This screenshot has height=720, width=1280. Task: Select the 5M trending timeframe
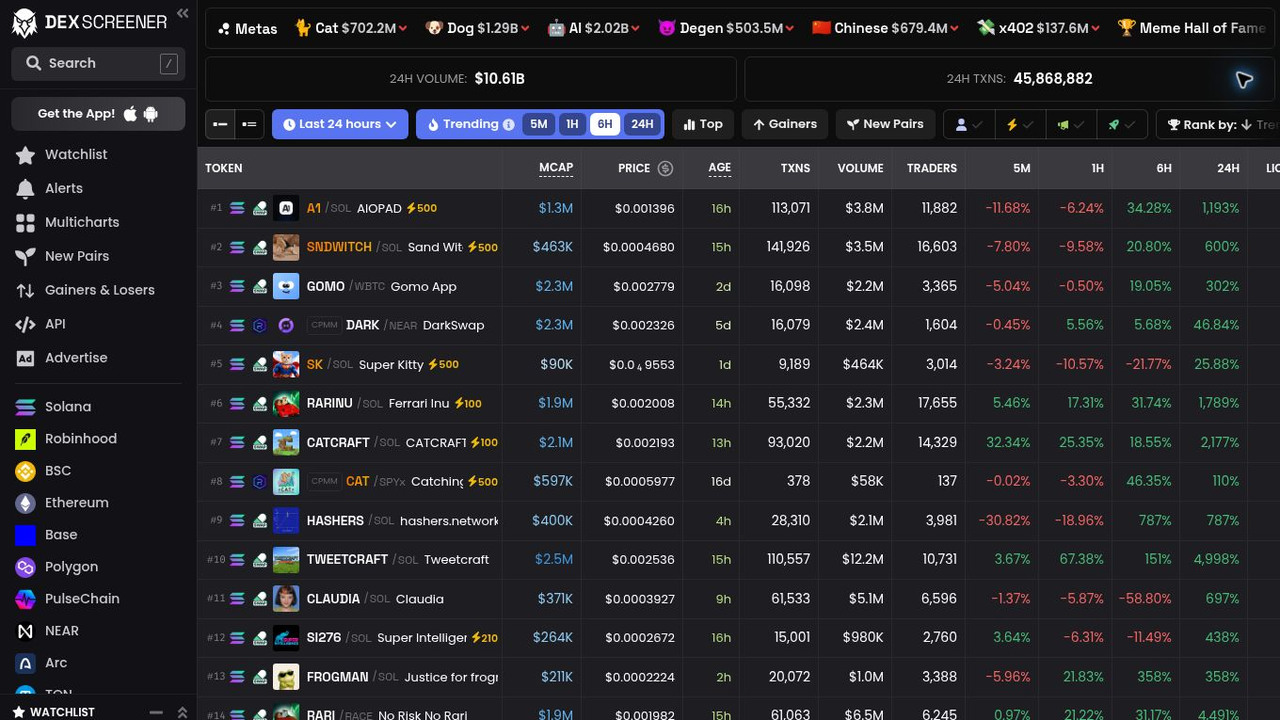click(x=539, y=124)
